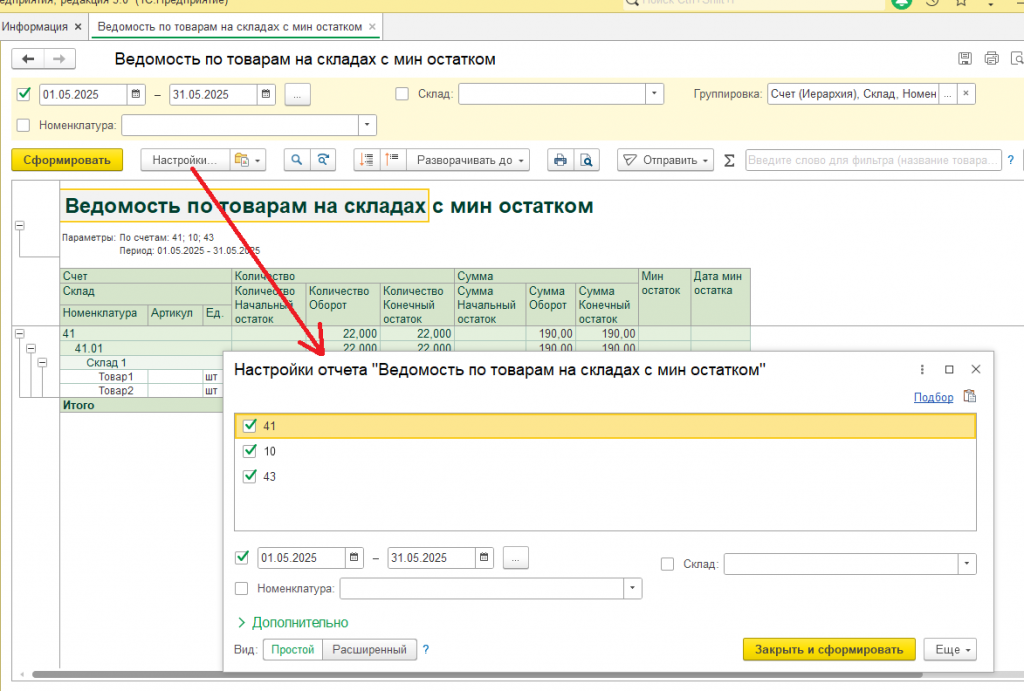The image size is (1024, 691).
Task: Click the filter word input field
Action: 873,160
